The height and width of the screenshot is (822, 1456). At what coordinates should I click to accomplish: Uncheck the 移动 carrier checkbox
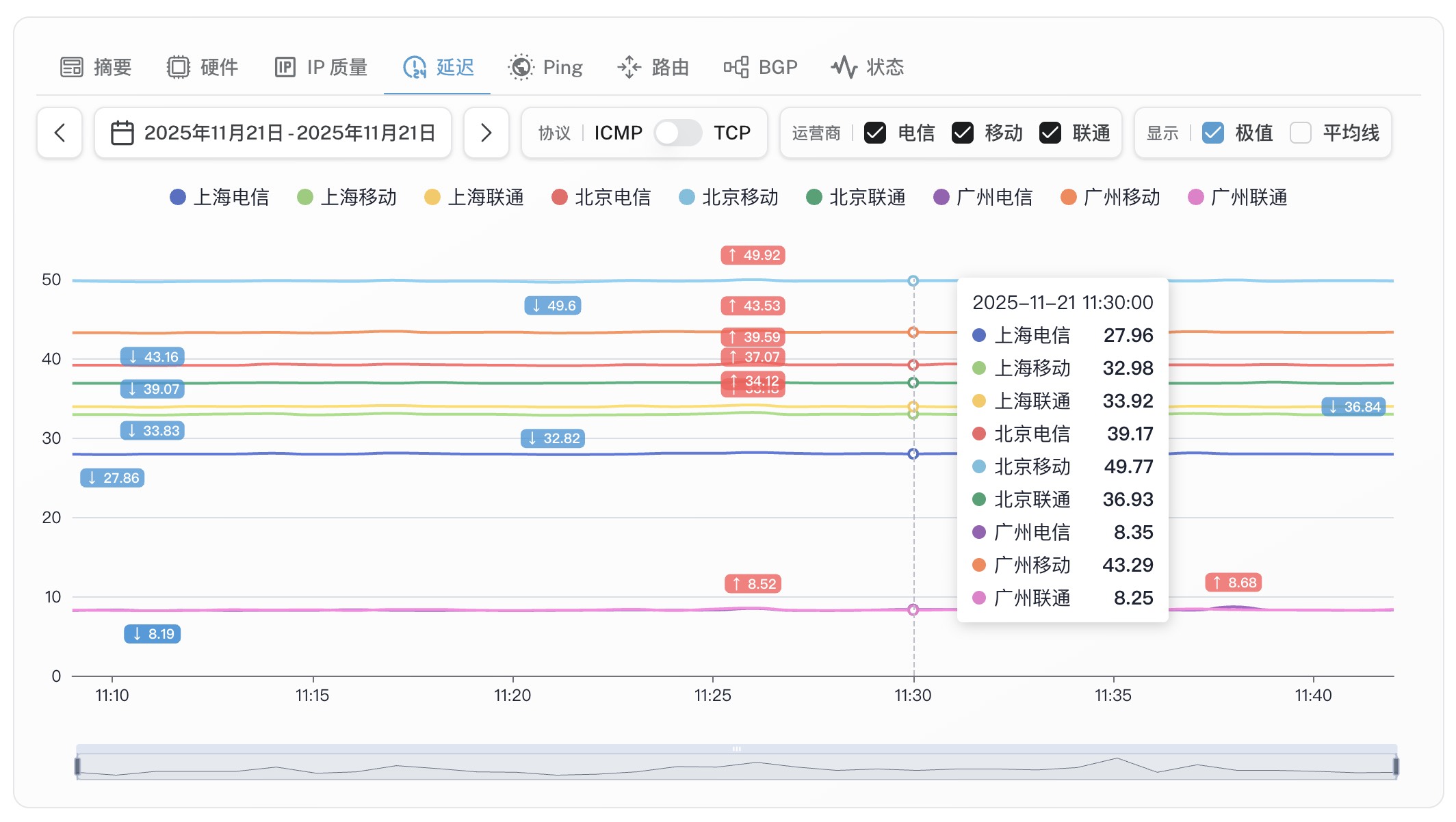[963, 133]
